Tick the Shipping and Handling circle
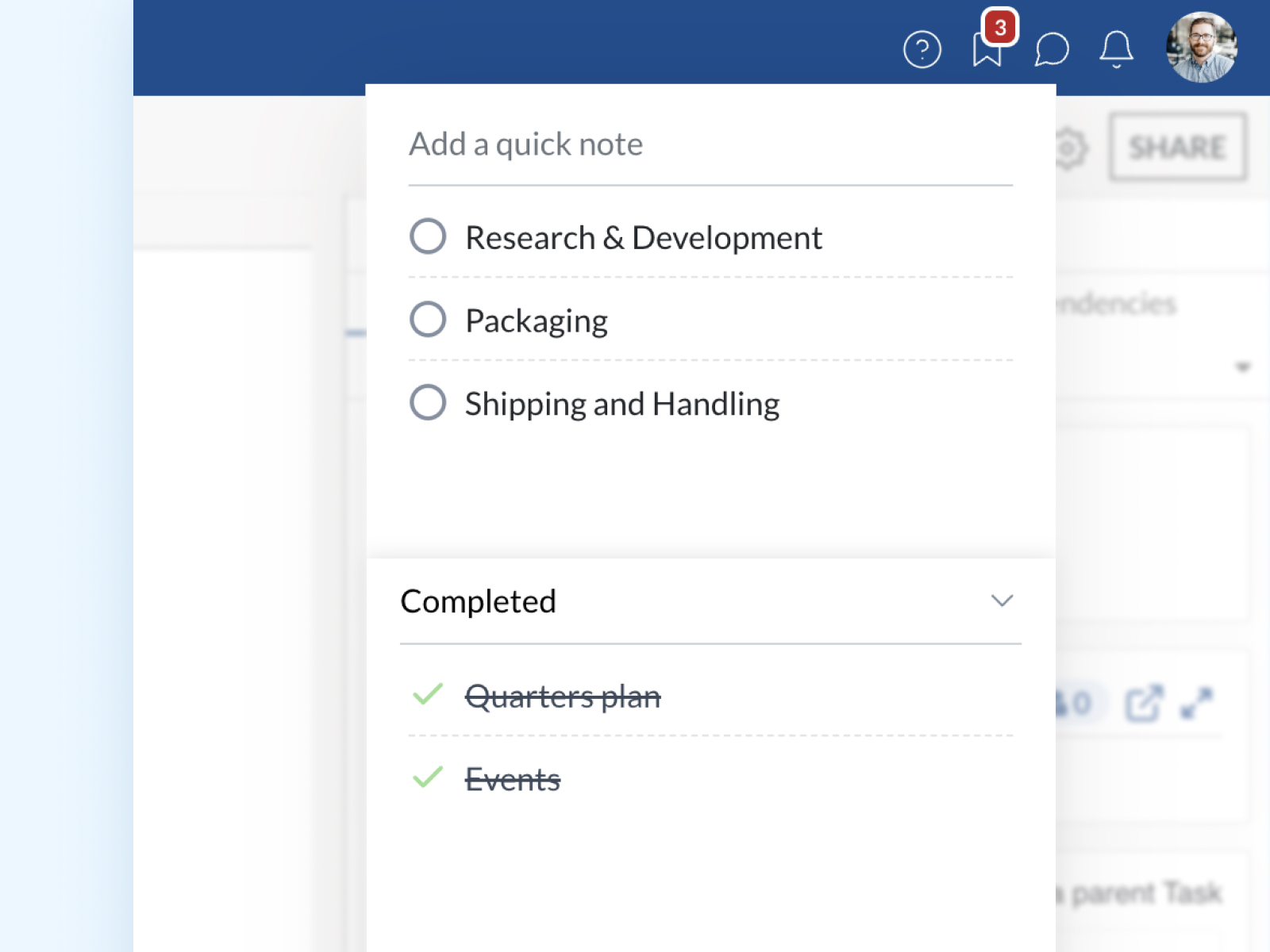Viewport: 1270px width, 952px height. [x=428, y=402]
